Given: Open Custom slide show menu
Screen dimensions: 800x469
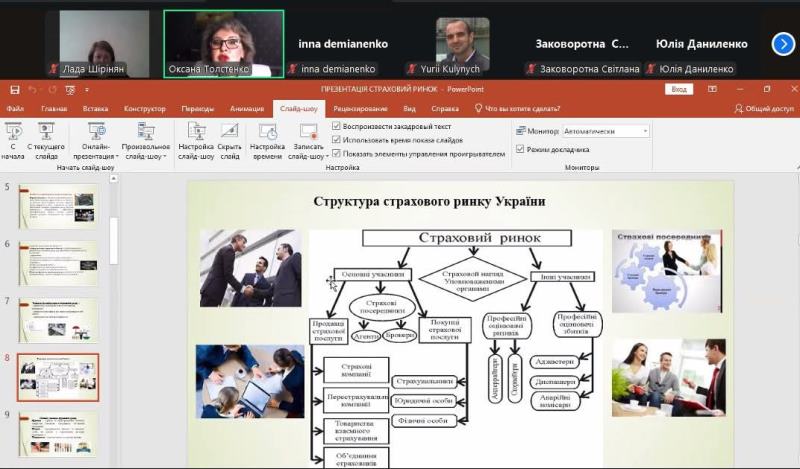Looking at the screenshot, I should click(x=146, y=131).
